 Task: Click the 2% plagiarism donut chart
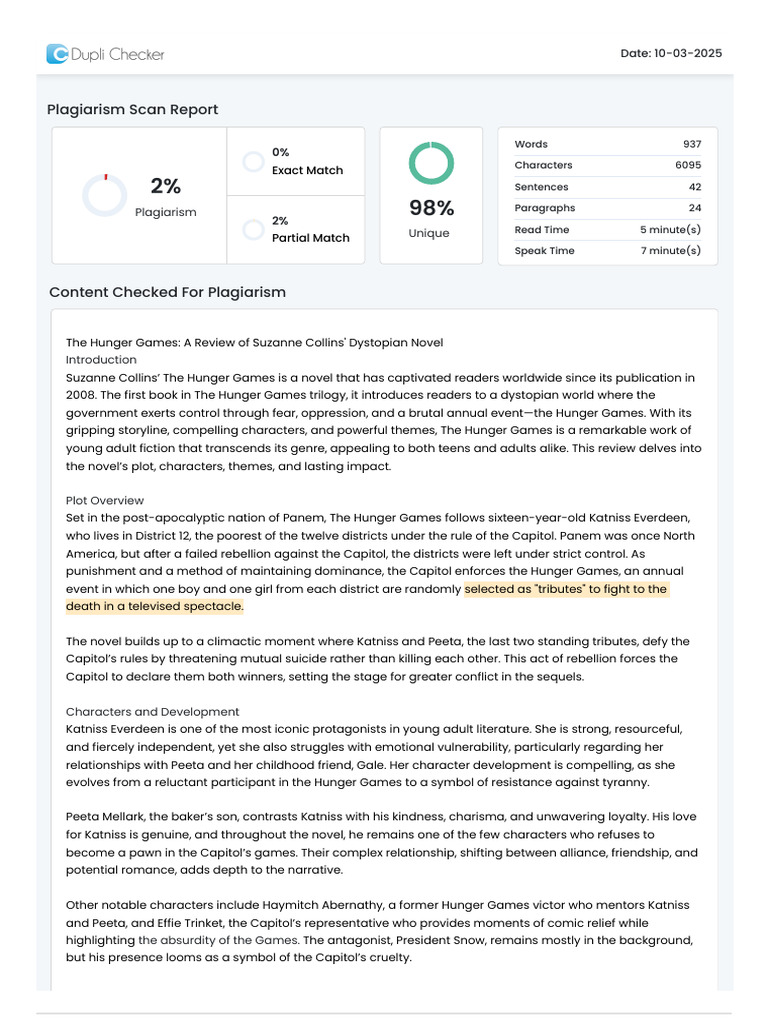click(x=105, y=195)
